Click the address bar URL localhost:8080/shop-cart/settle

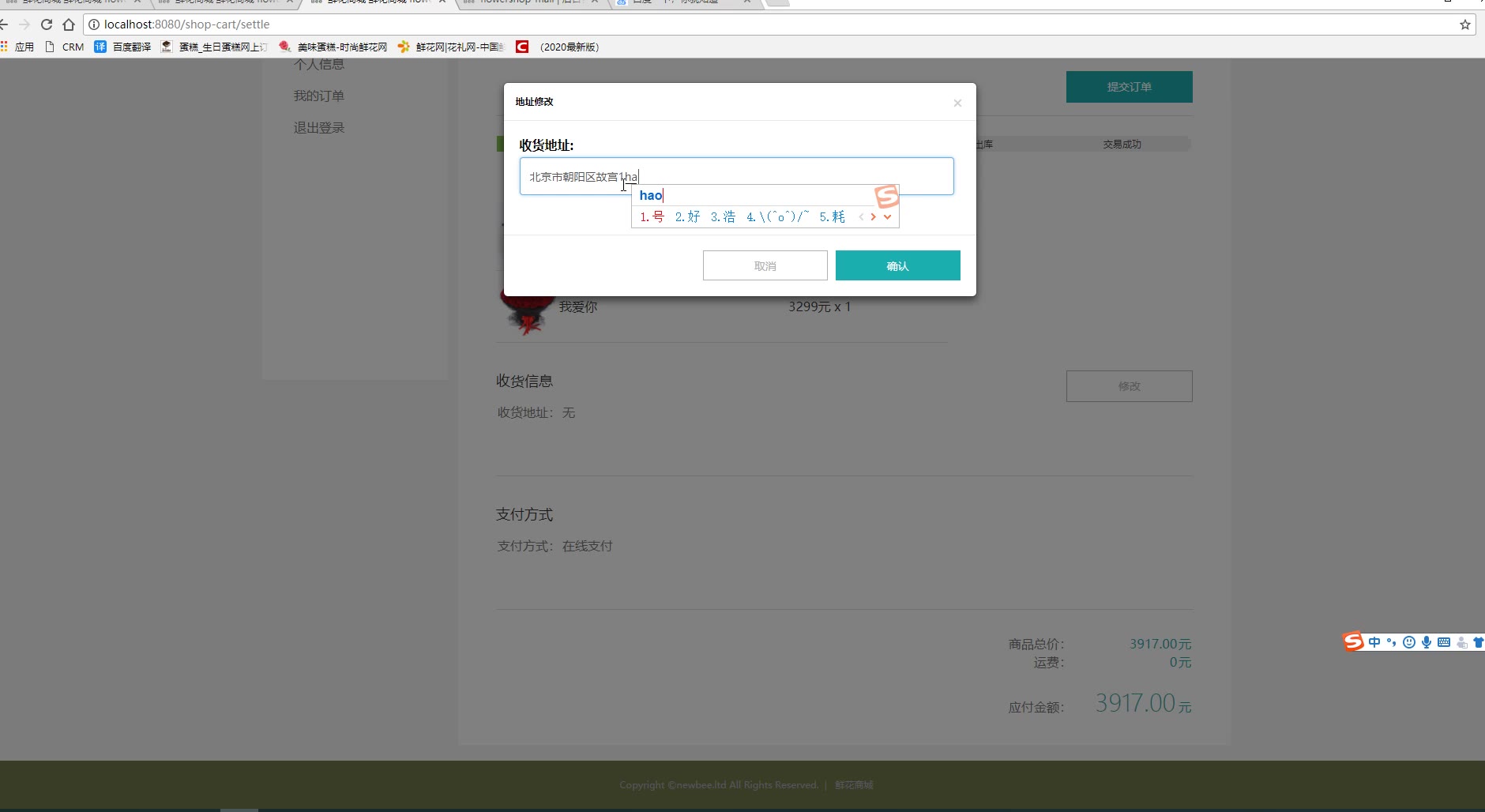coord(187,24)
